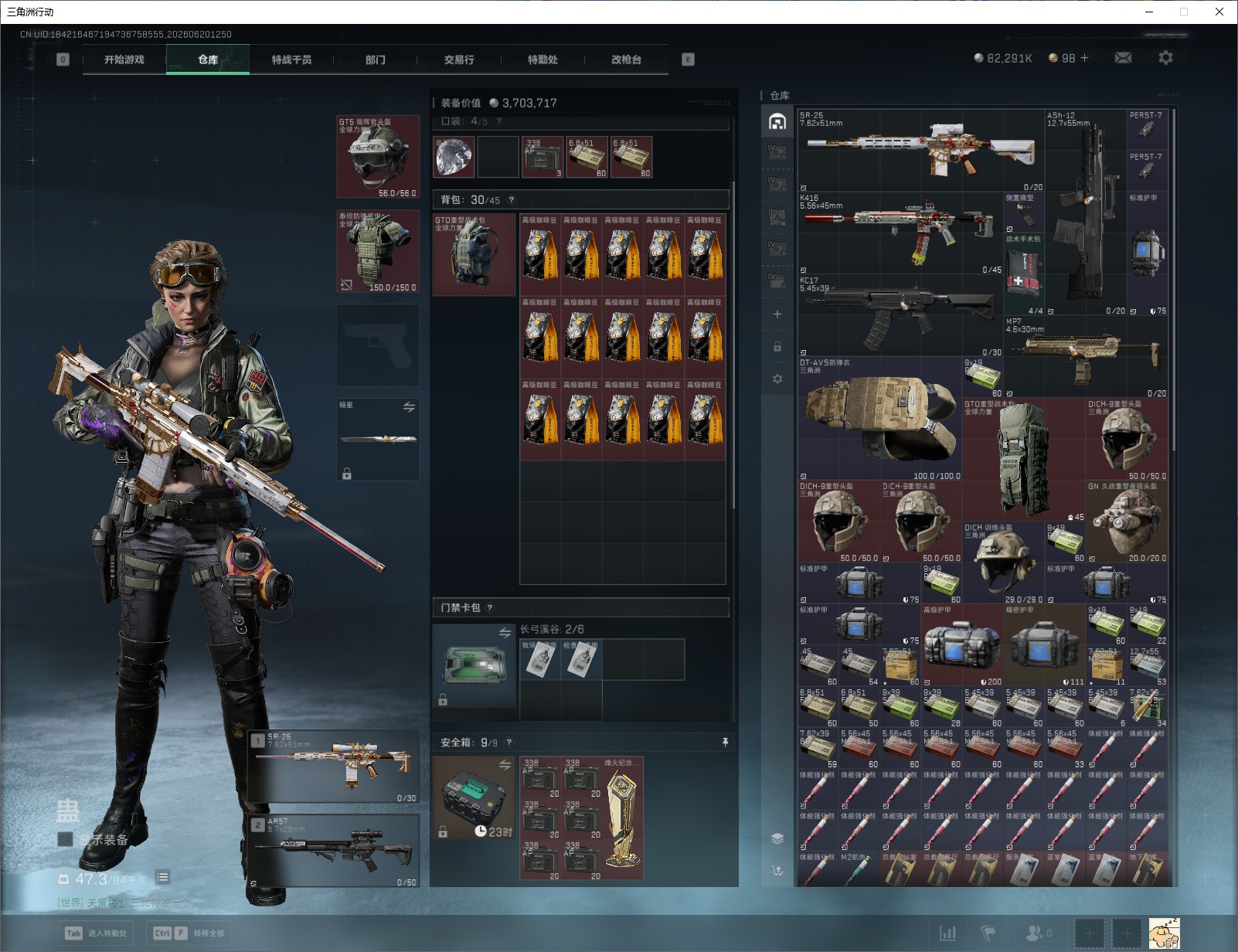This screenshot has width=1238, height=952.
Task: Select the GTO backpack in the loadout
Action: [474, 255]
